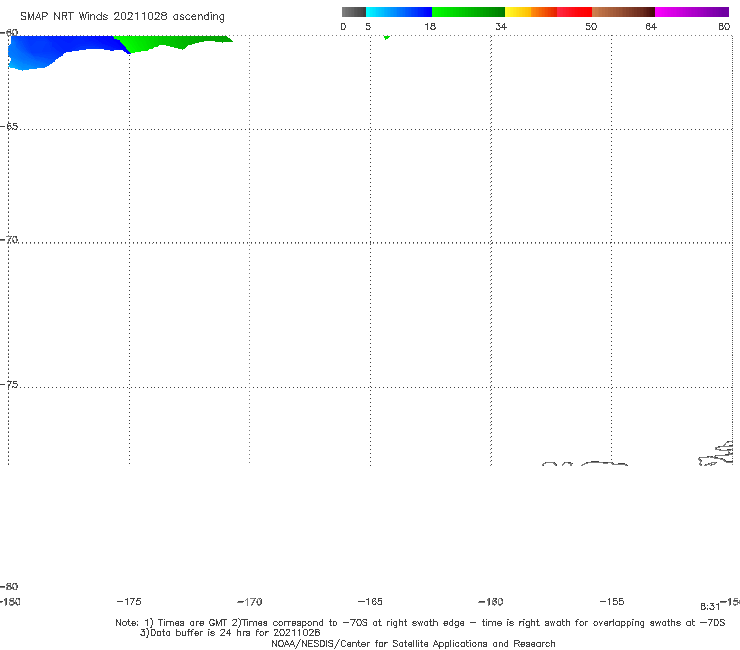The image size is (740, 650).
Task: Click the longitude axis label '-165'
Action: coord(370,601)
